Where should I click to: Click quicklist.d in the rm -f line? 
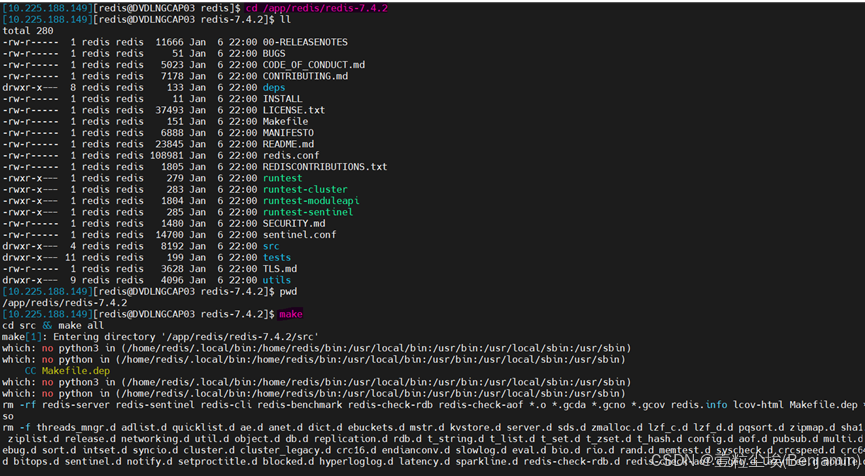tap(202, 427)
